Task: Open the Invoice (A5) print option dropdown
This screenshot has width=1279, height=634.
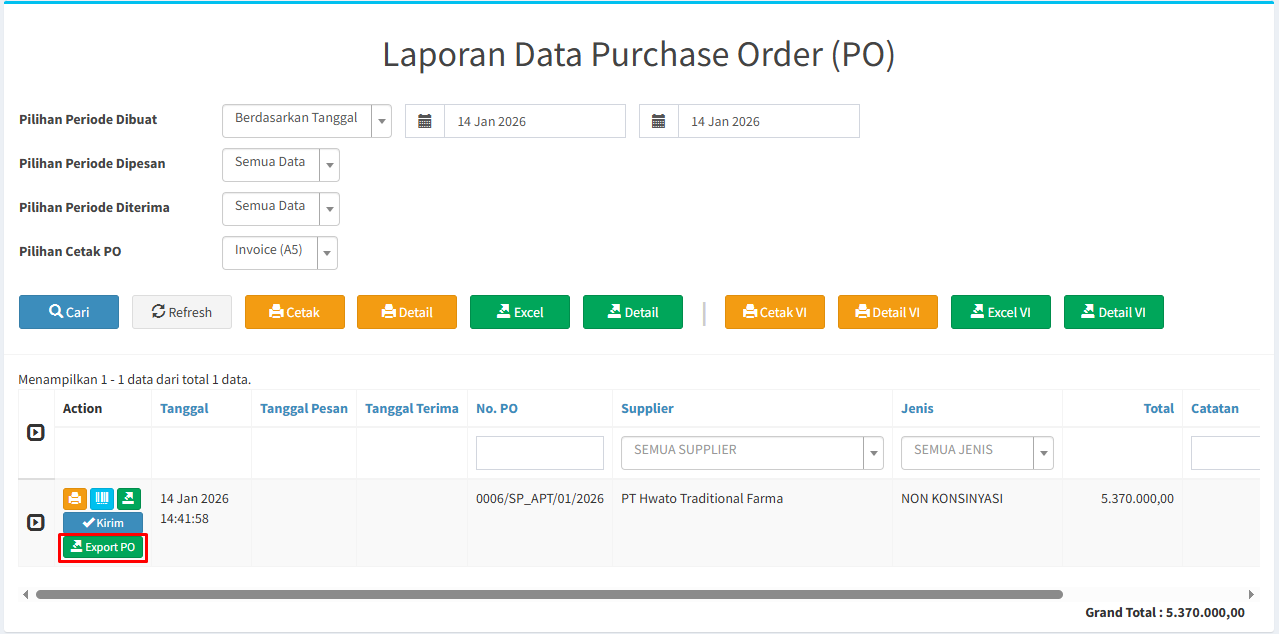Action: pyautogui.click(x=280, y=253)
